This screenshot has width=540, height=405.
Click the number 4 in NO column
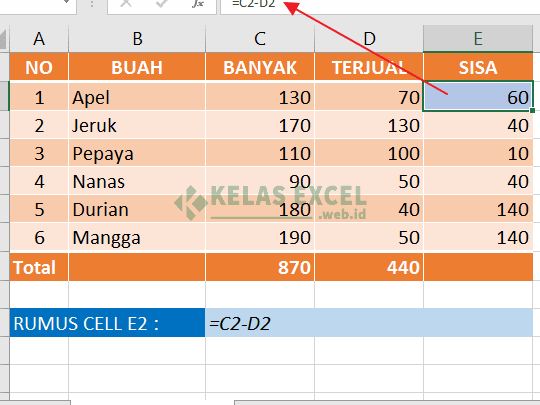(x=39, y=181)
